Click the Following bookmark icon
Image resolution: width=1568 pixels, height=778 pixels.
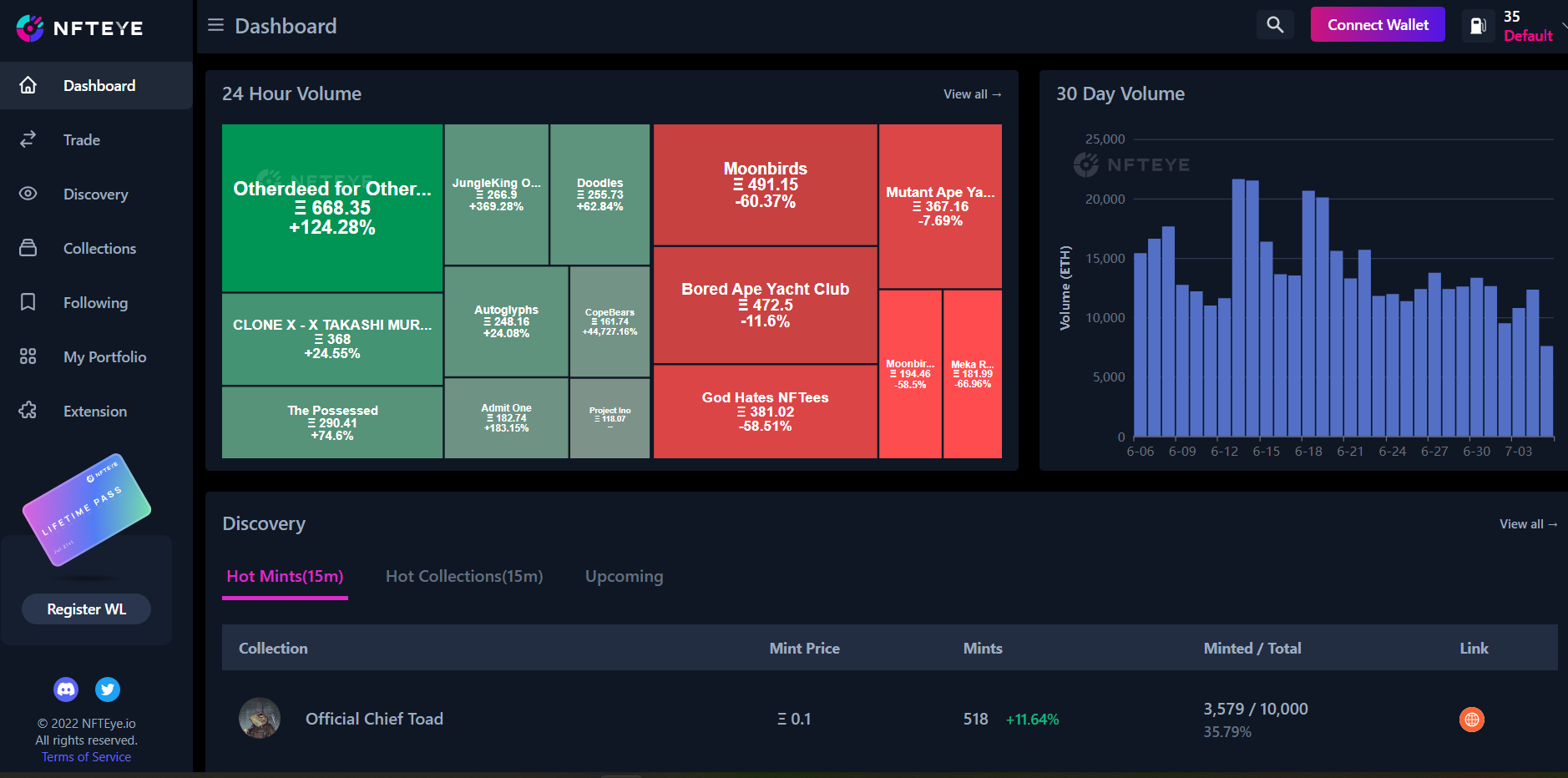28,302
